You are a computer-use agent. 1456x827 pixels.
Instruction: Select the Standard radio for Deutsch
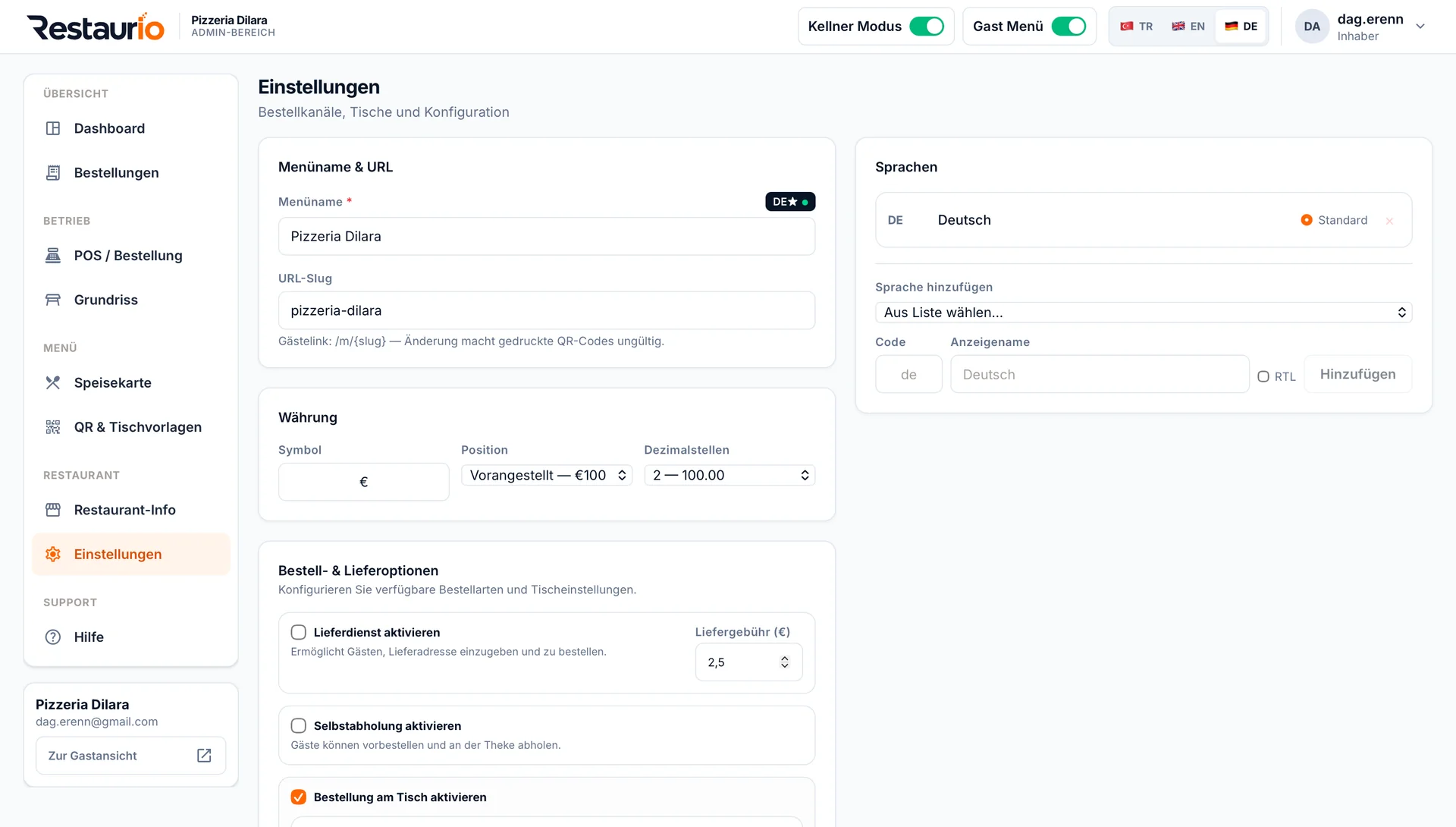tap(1307, 220)
